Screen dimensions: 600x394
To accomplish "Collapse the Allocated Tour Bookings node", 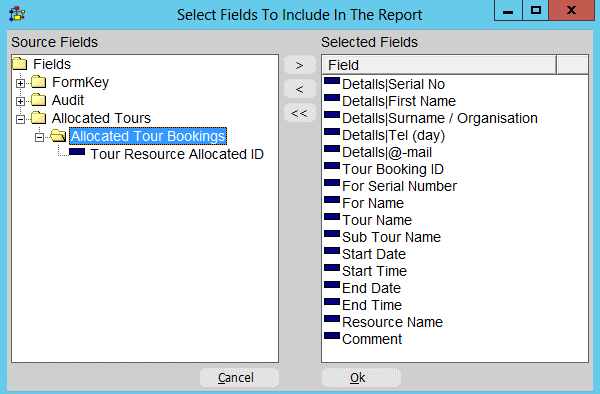I will [39, 137].
